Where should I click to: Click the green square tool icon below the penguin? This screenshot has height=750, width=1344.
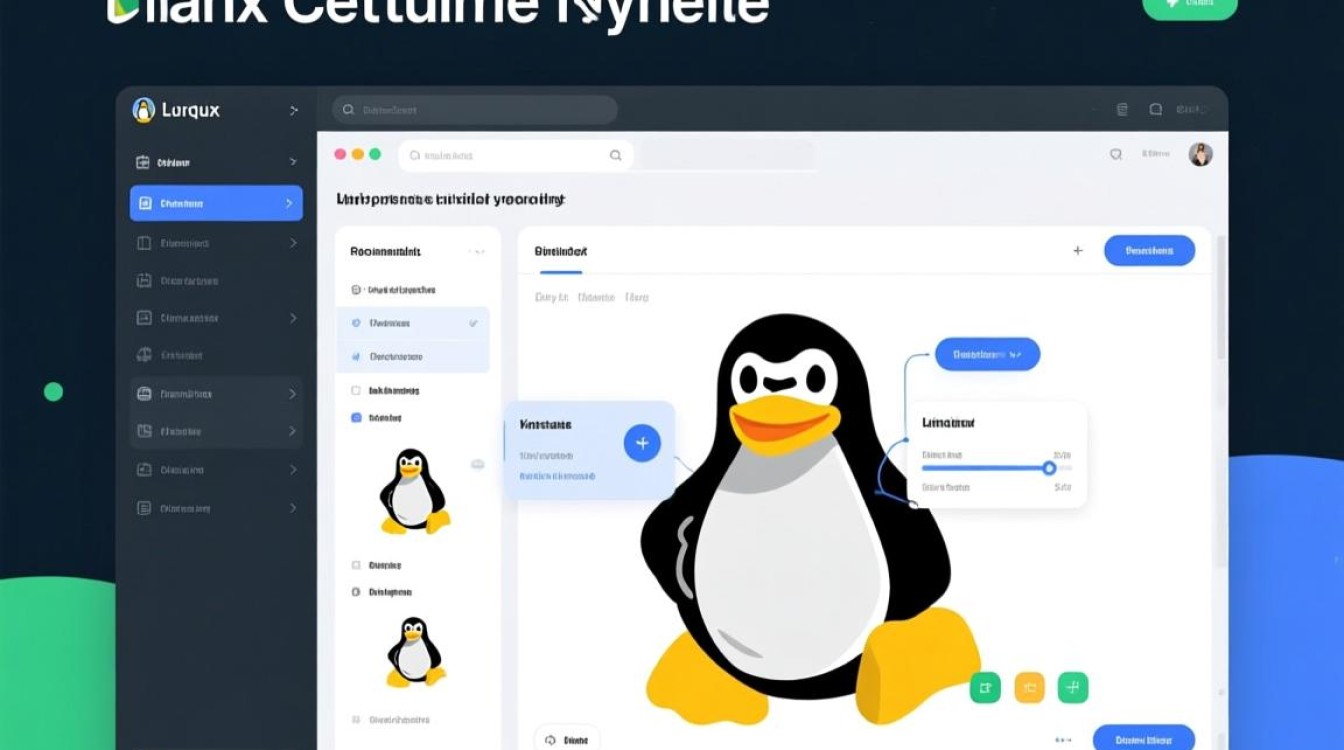point(985,687)
